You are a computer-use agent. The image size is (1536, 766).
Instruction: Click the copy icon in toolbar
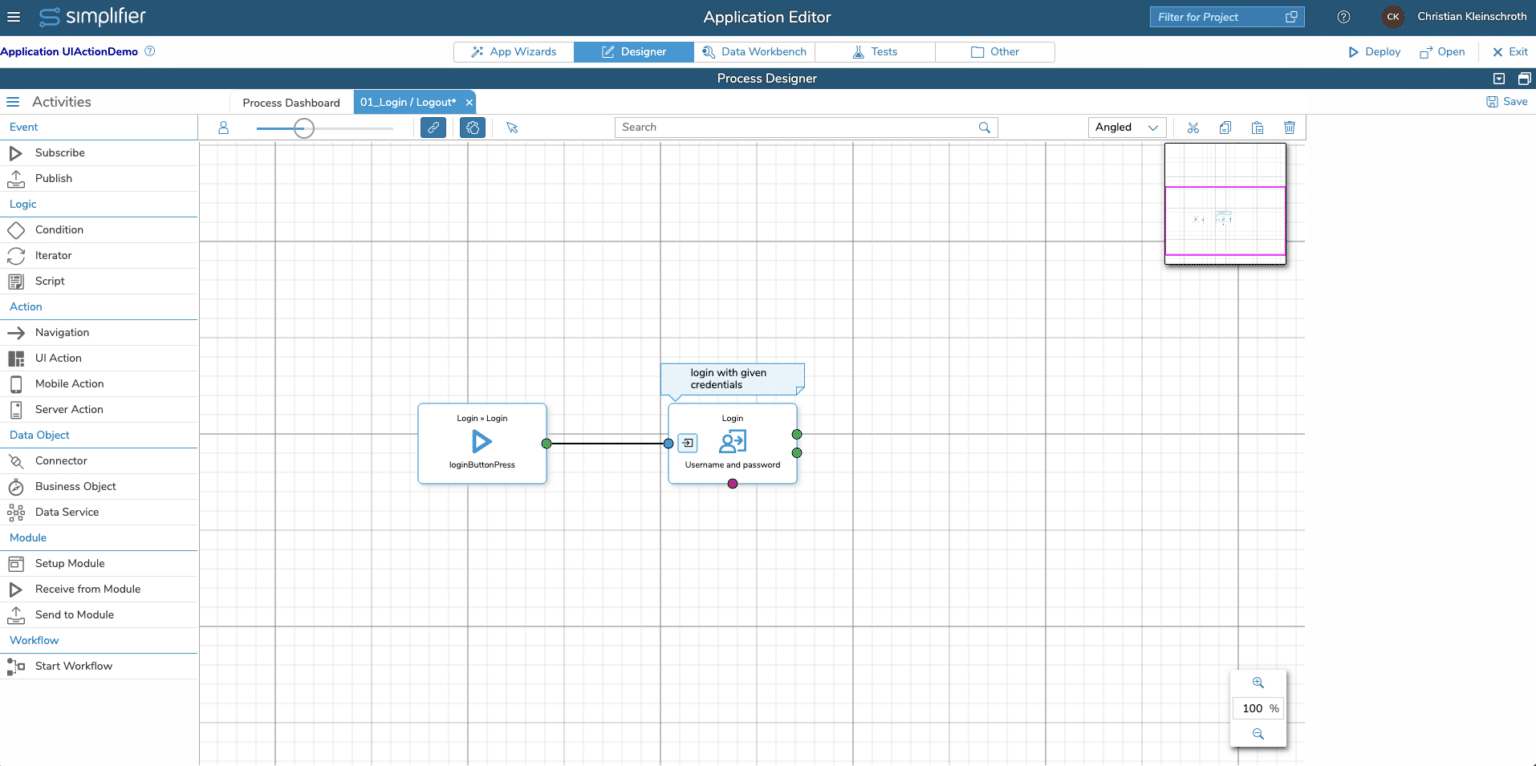pyautogui.click(x=1225, y=128)
